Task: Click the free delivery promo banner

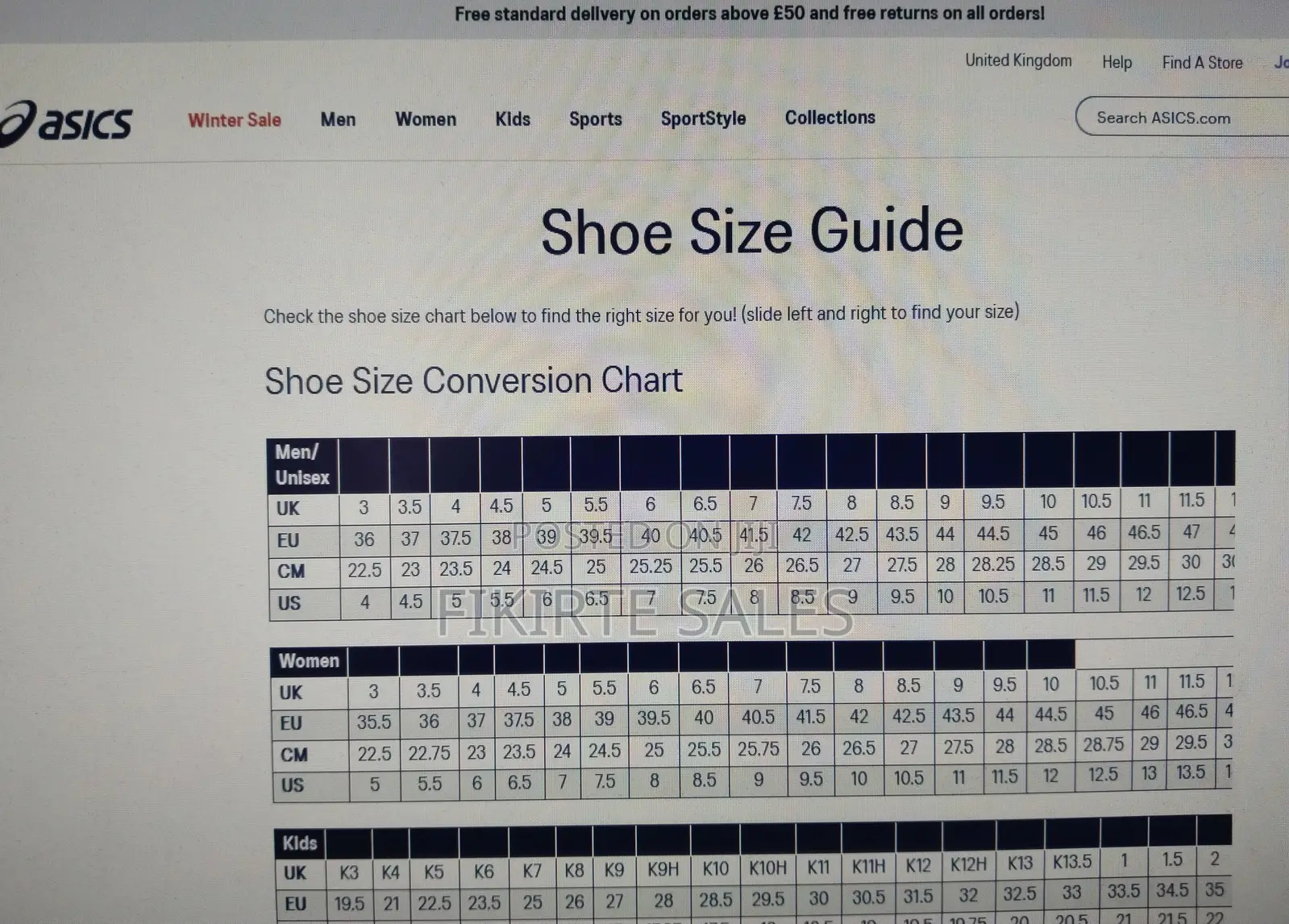Action: pyautogui.click(x=749, y=14)
